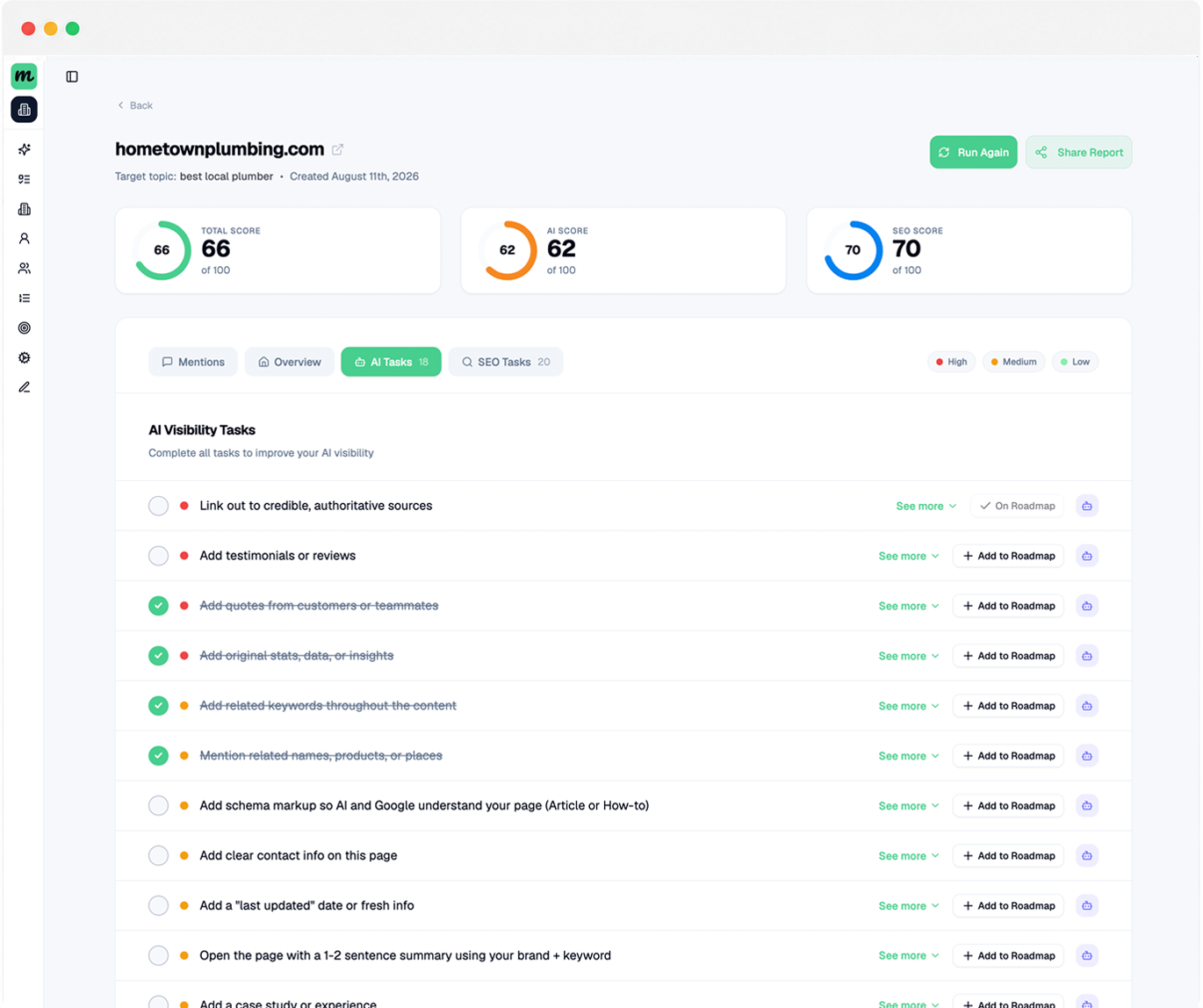Screen dimensions: 1203x1008
Task: Uncheck 'Add related keywords throughout the content'
Action: [x=158, y=706]
